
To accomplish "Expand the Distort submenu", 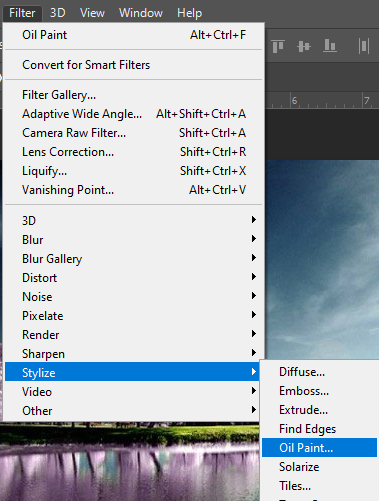I will 134,278.
